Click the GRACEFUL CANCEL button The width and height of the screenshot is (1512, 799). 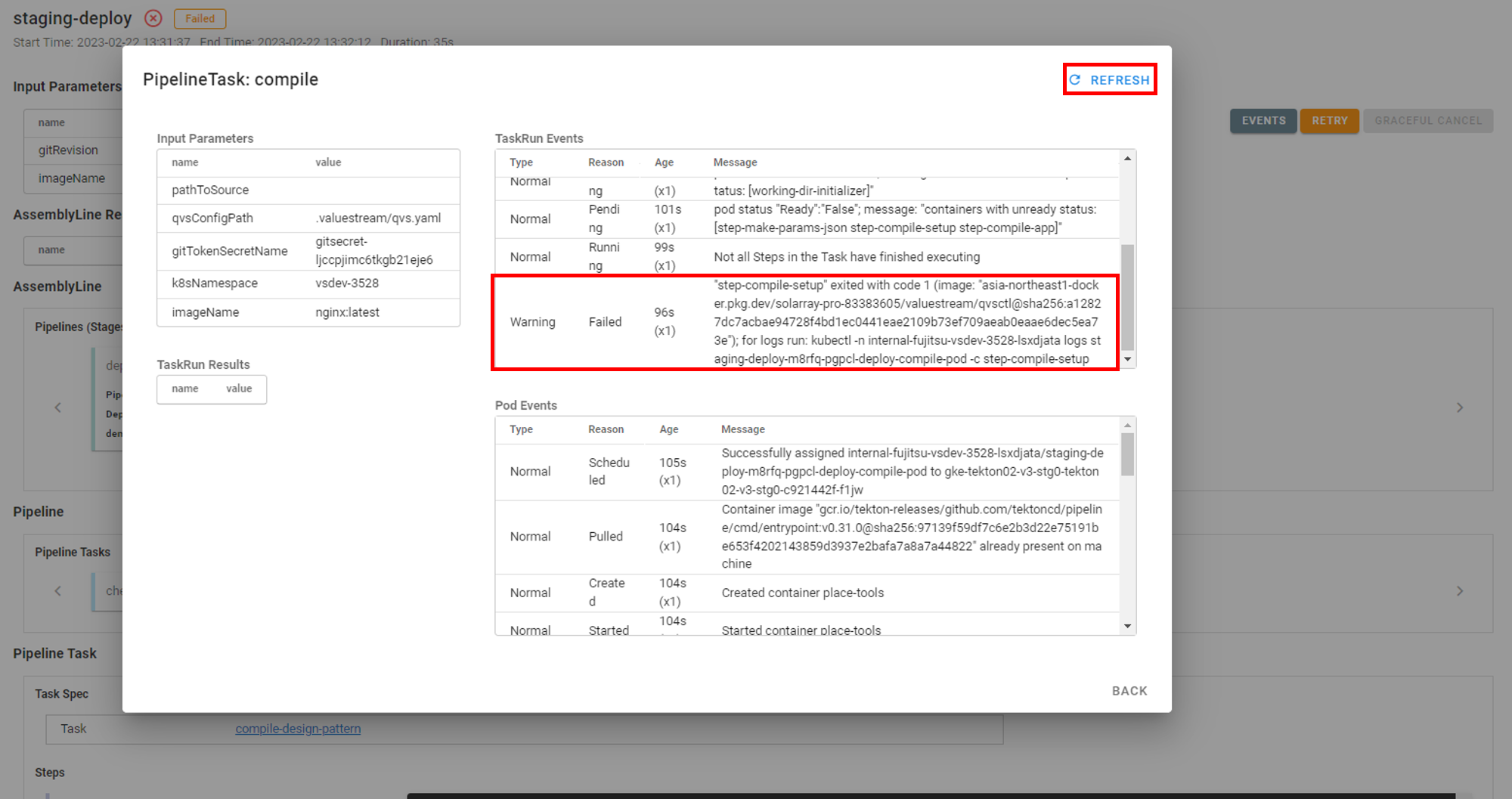[1427, 121]
